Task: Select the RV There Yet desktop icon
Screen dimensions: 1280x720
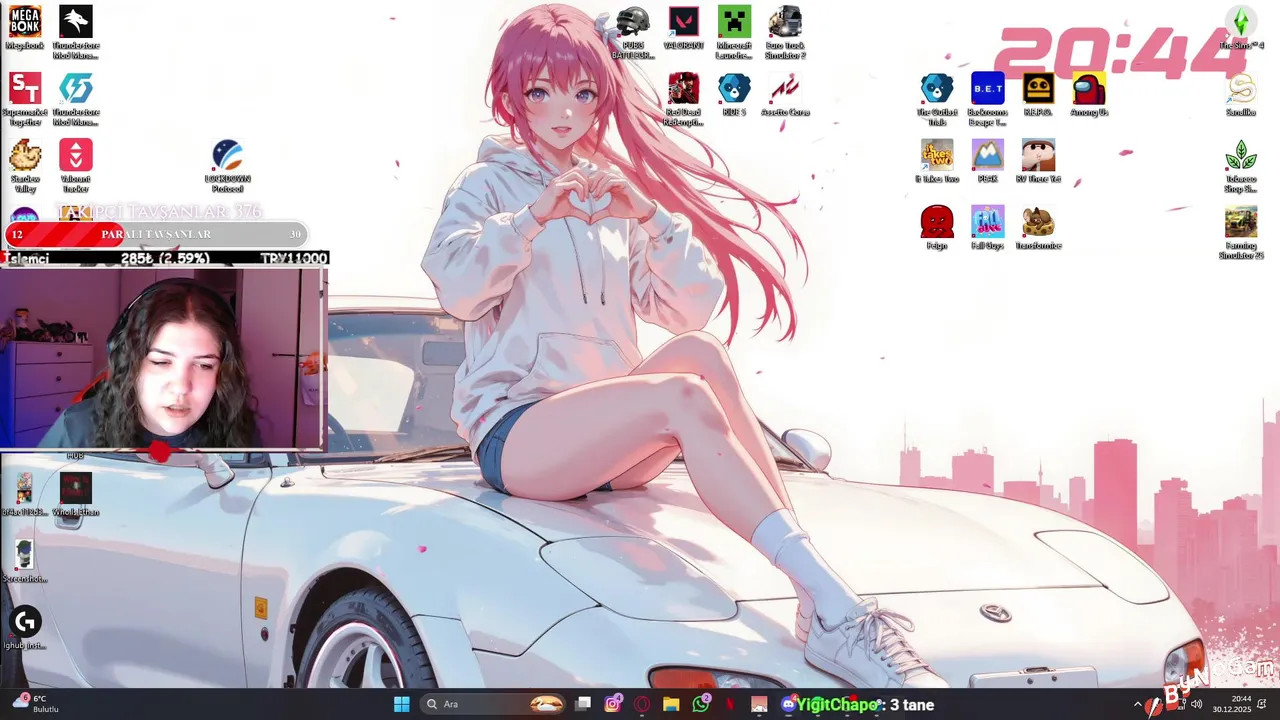Action: [x=1038, y=161]
